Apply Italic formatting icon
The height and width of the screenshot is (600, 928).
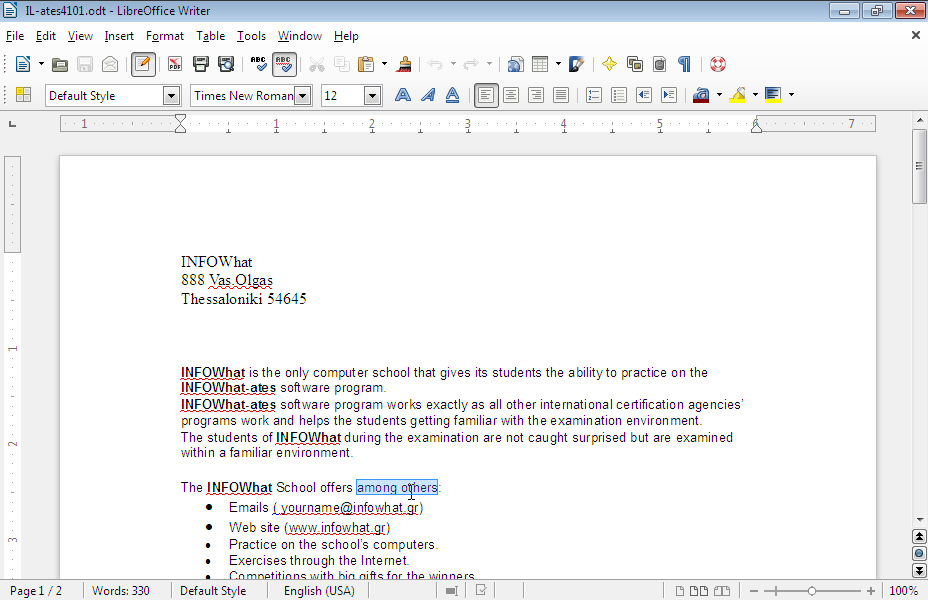click(x=427, y=95)
